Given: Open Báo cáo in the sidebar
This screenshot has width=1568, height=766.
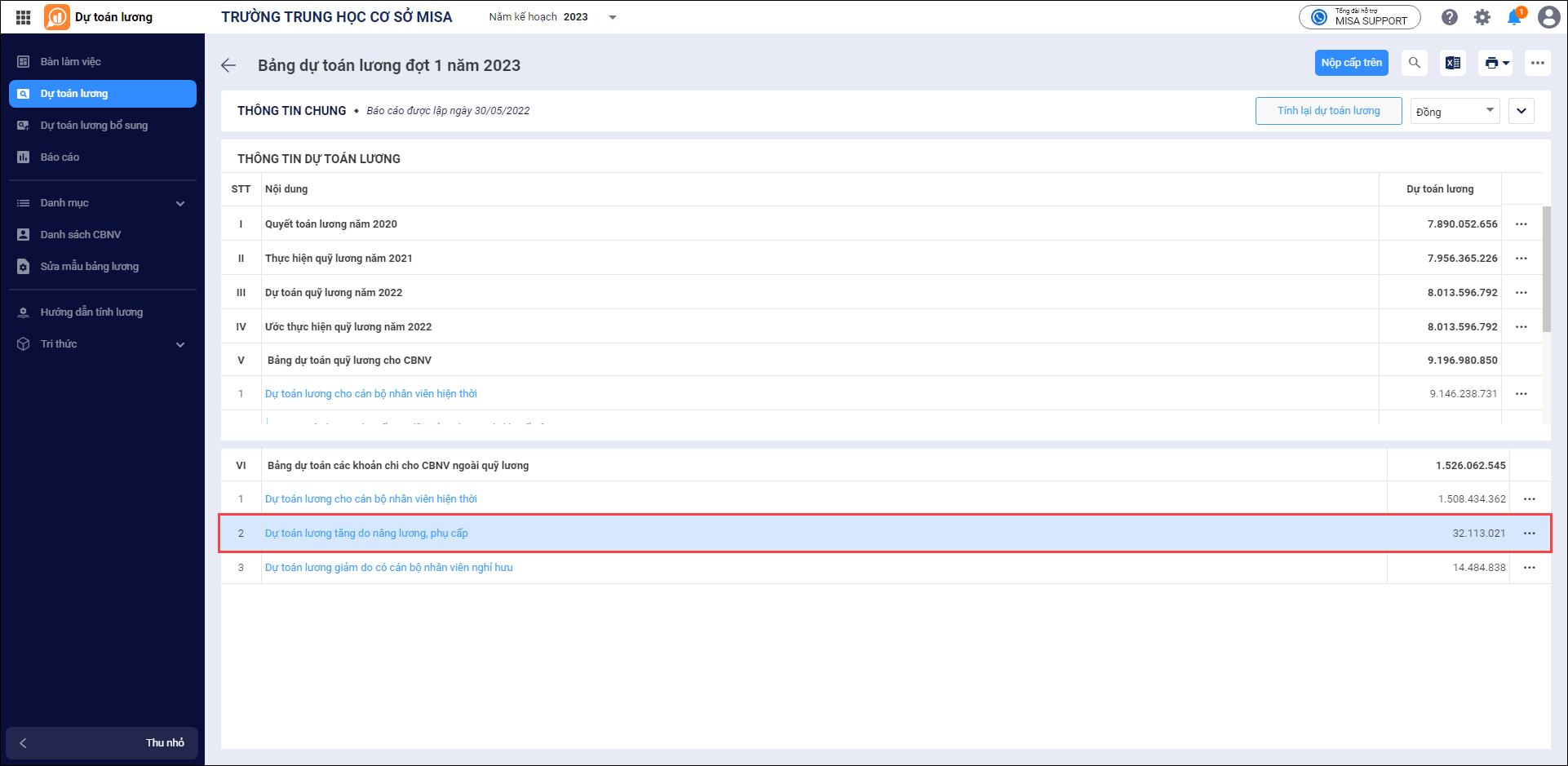Looking at the screenshot, I should pyautogui.click(x=103, y=157).
